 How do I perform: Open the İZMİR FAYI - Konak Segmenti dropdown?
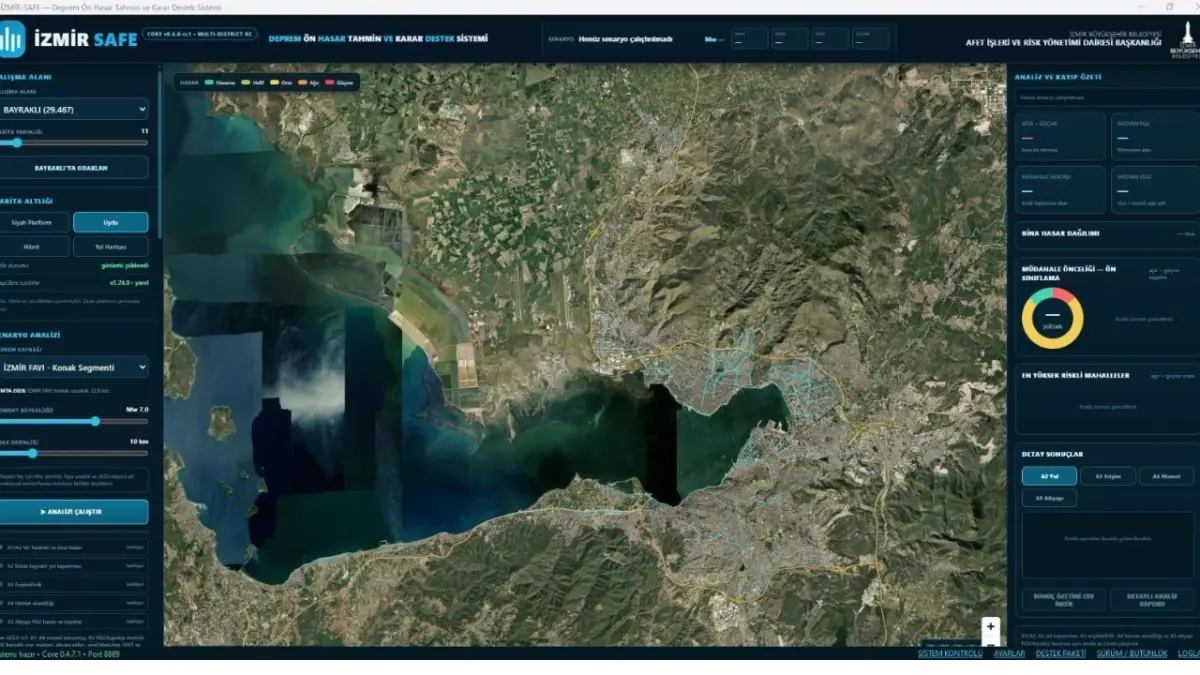tap(73, 367)
